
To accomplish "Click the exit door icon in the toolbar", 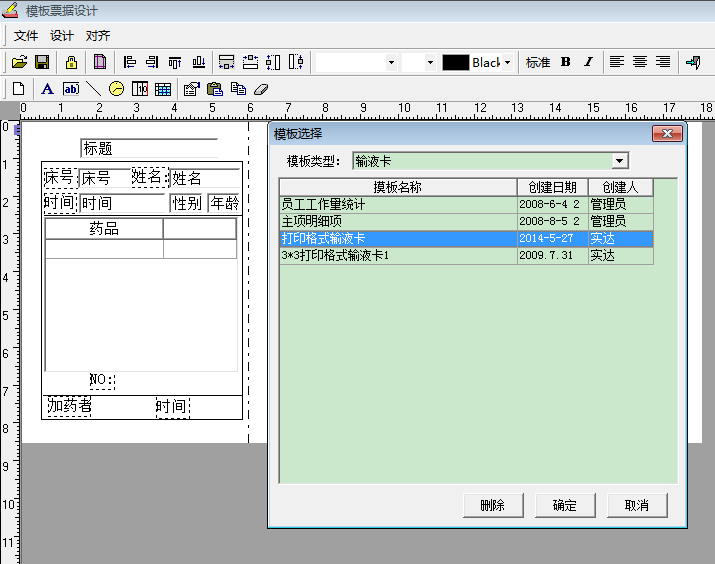I will [x=693, y=62].
